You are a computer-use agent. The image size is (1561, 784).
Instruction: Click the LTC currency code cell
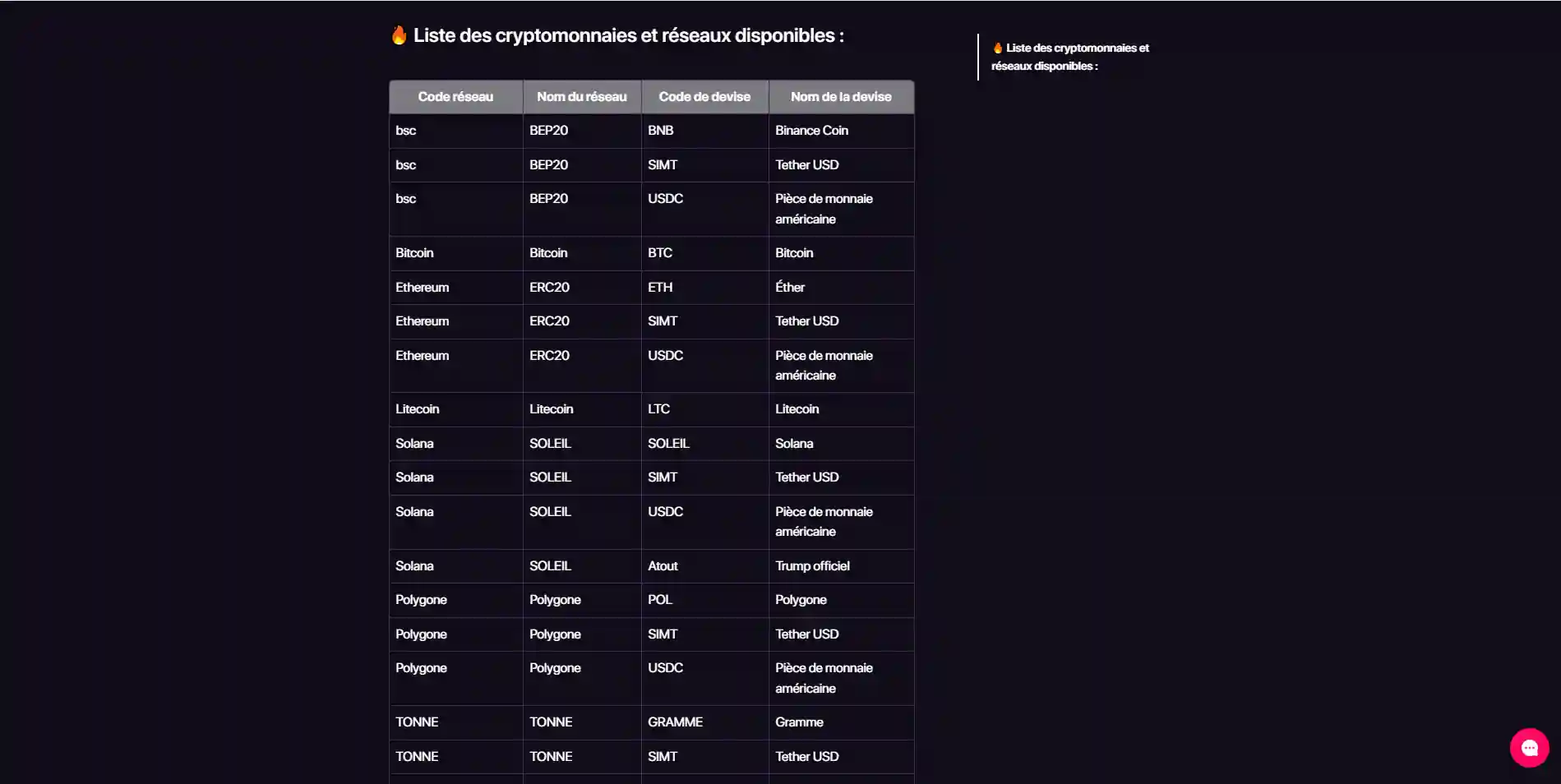(x=704, y=409)
